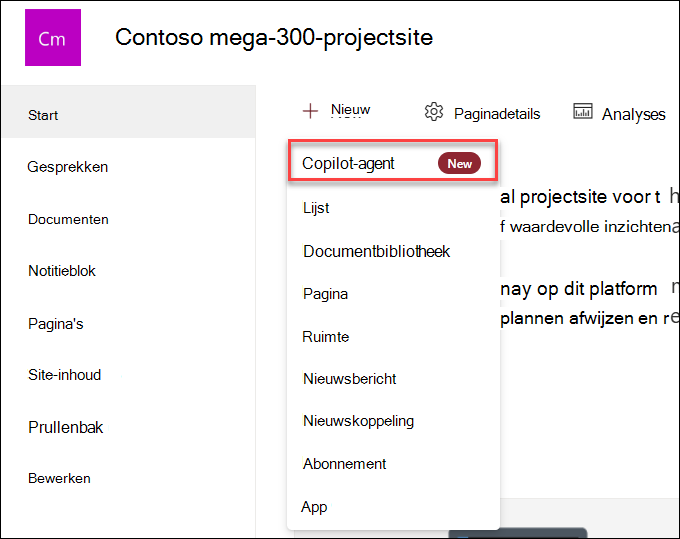Screen dimensions: 680x539
Task: Click the plus icon next to Nieuw
Action: [310, 111]
